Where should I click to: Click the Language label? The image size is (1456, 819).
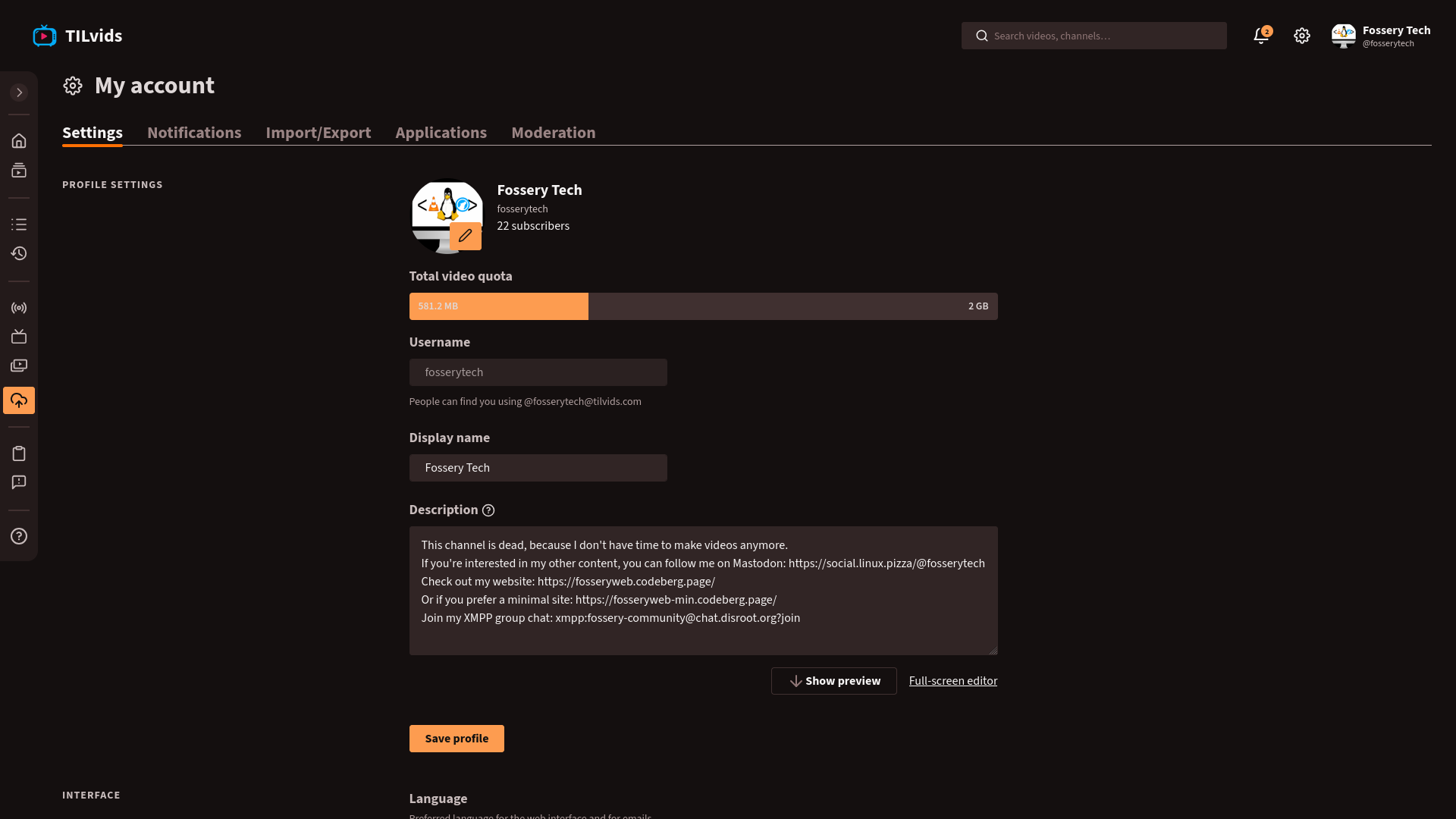[x=438, y=799]
